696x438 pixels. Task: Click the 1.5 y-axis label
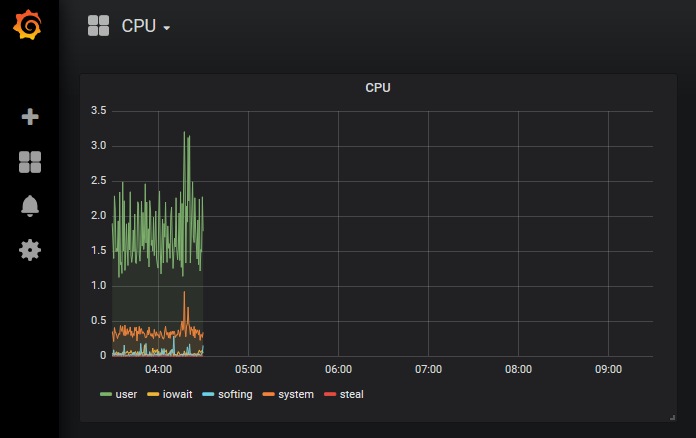[x=99, y=251]
